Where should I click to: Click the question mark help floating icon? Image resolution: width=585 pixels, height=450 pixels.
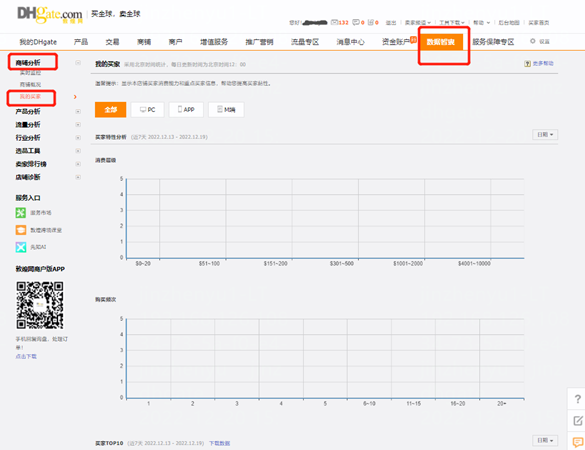pos(578,399)
